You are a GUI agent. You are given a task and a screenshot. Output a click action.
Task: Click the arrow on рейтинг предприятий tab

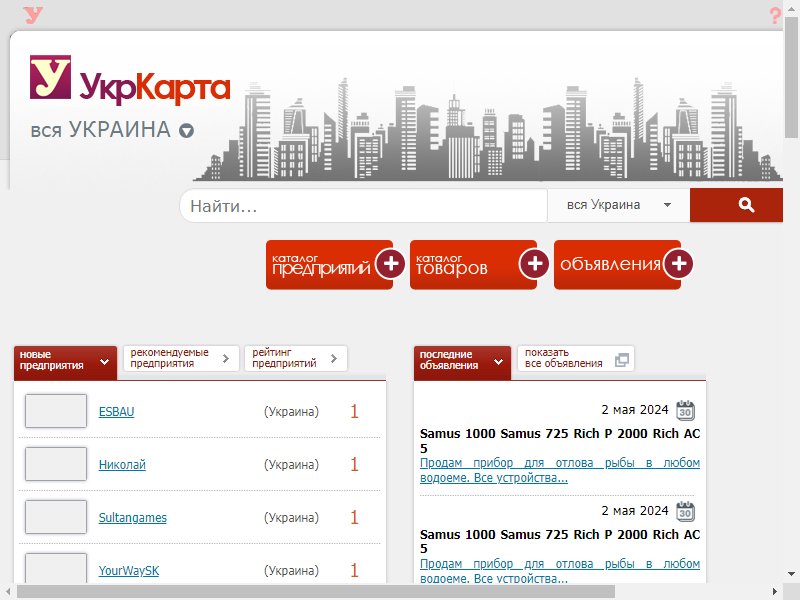pyautogui.click(x=334, y=359)
